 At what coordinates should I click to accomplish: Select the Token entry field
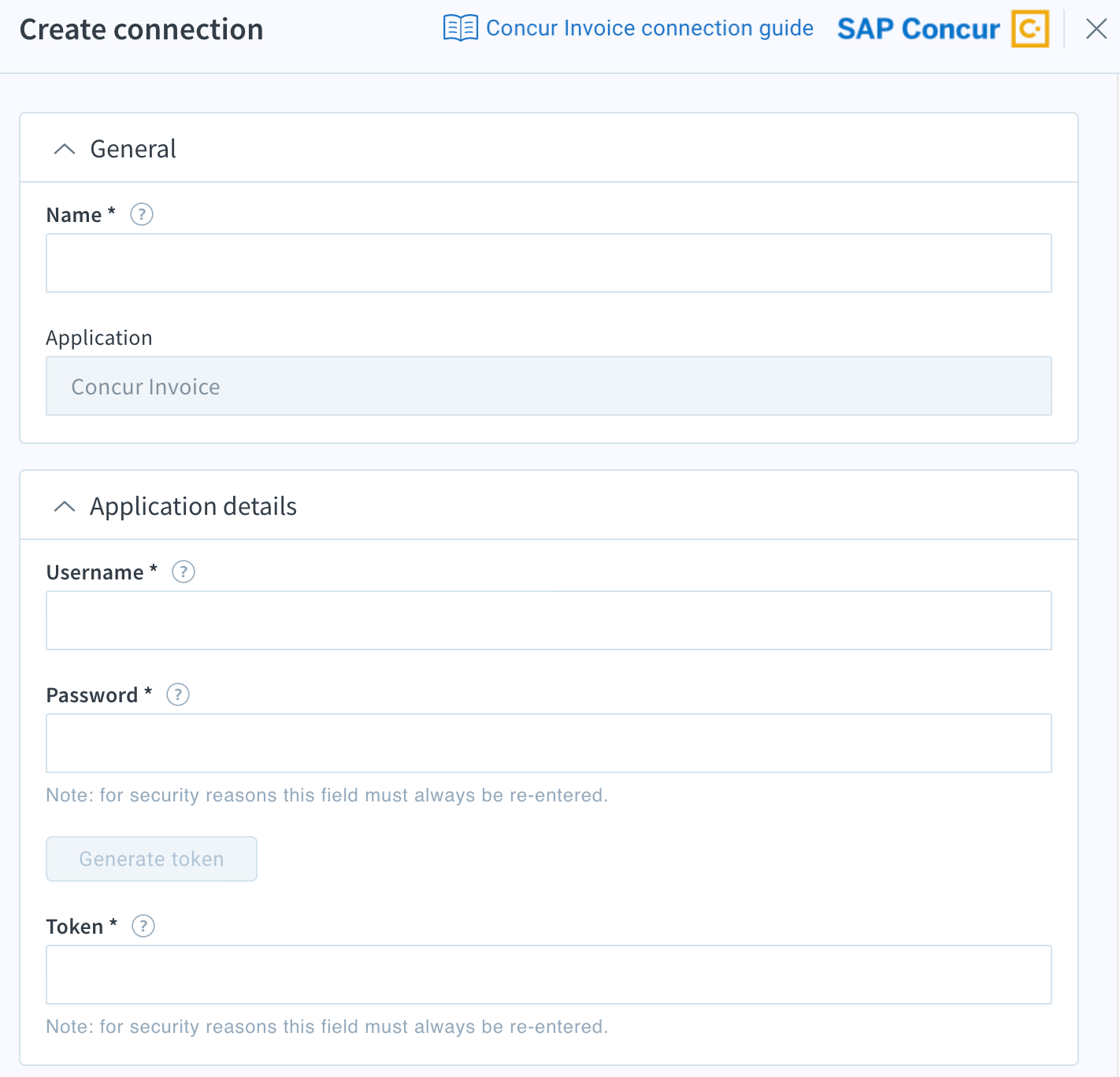549,975
